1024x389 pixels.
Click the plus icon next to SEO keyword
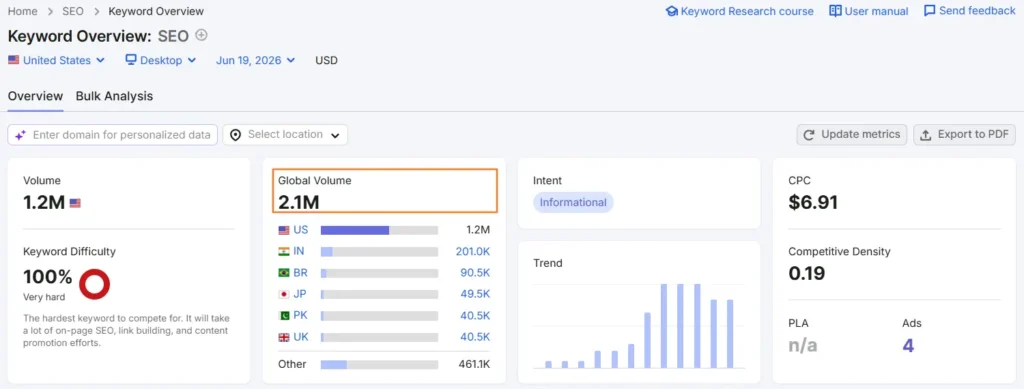point(201,35)
